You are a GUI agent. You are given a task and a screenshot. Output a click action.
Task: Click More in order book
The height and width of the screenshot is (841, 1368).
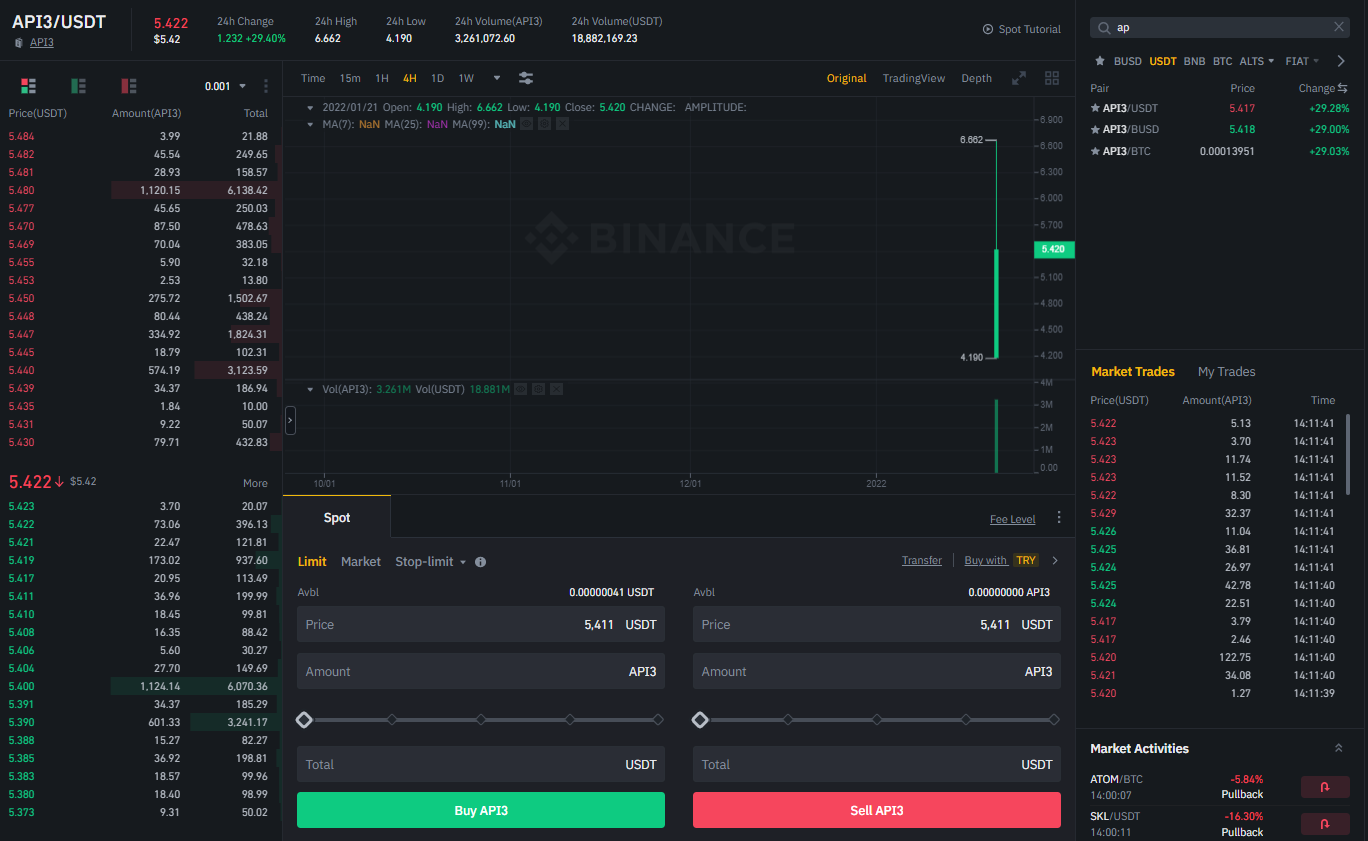[x=255, y=483]
